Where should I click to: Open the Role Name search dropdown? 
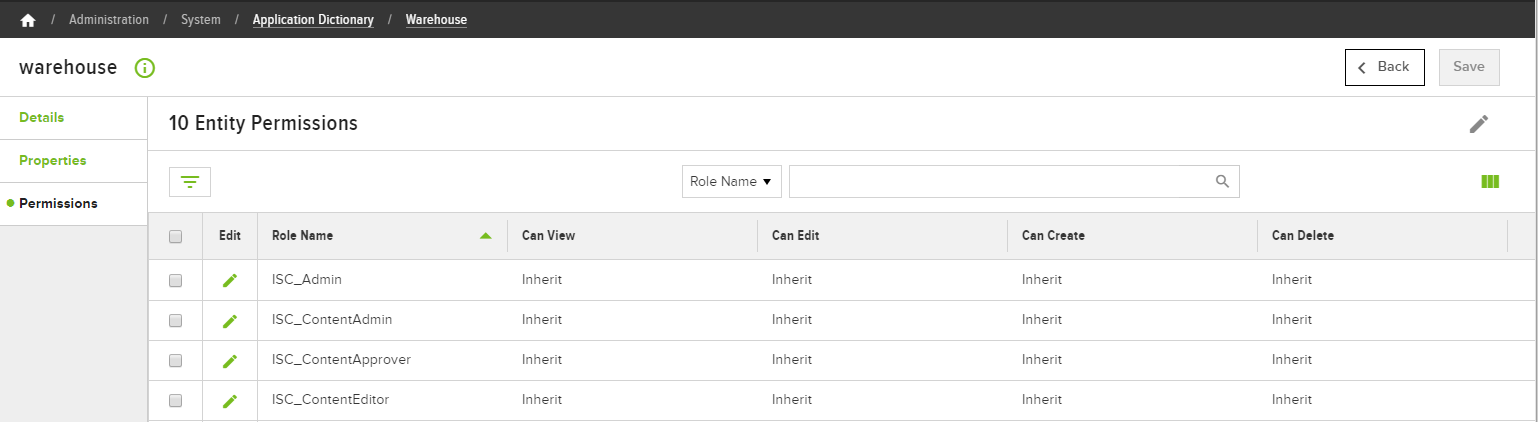[x=732, y=182]
